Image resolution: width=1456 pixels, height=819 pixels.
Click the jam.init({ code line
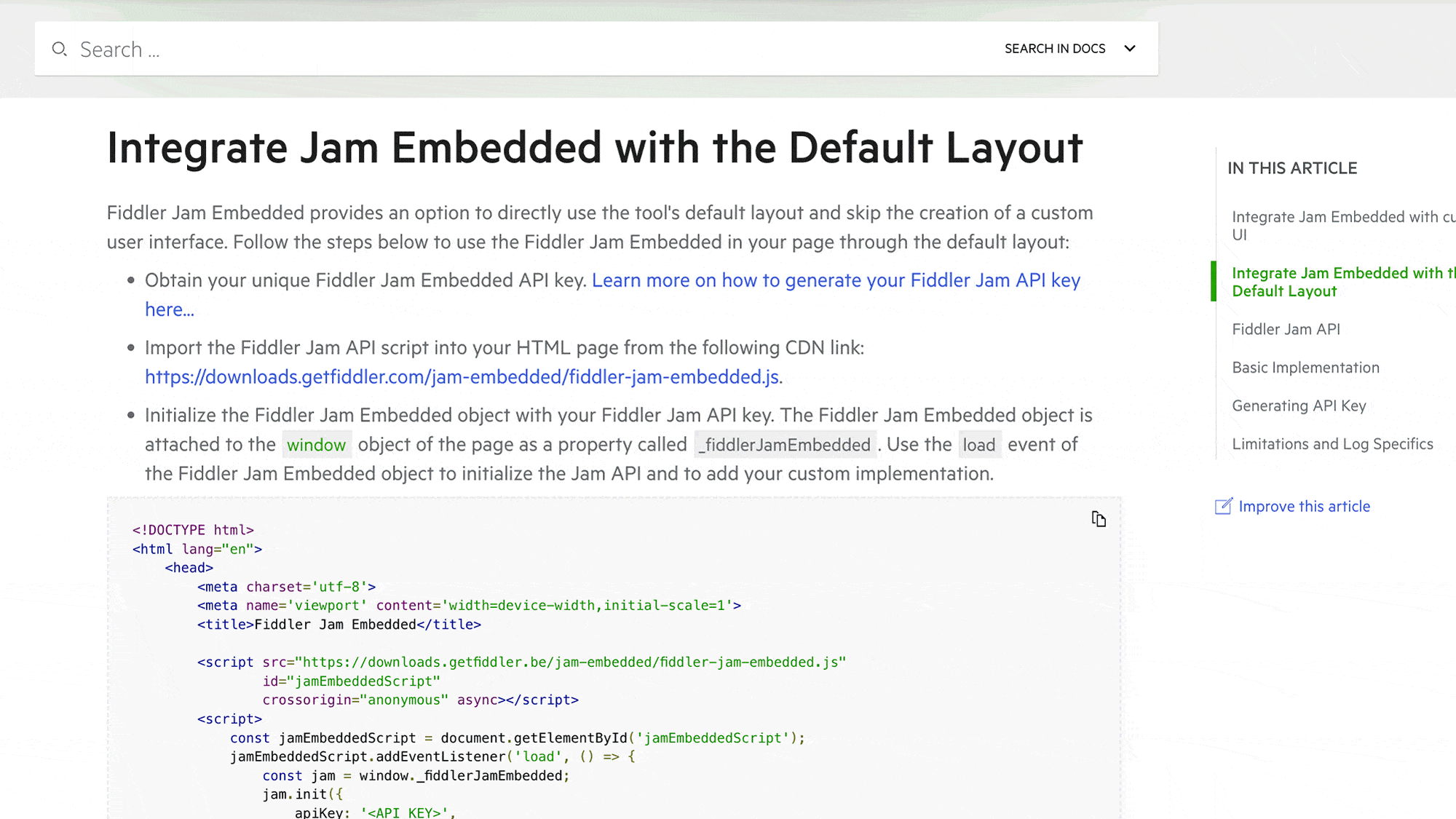tap(303, 795)
